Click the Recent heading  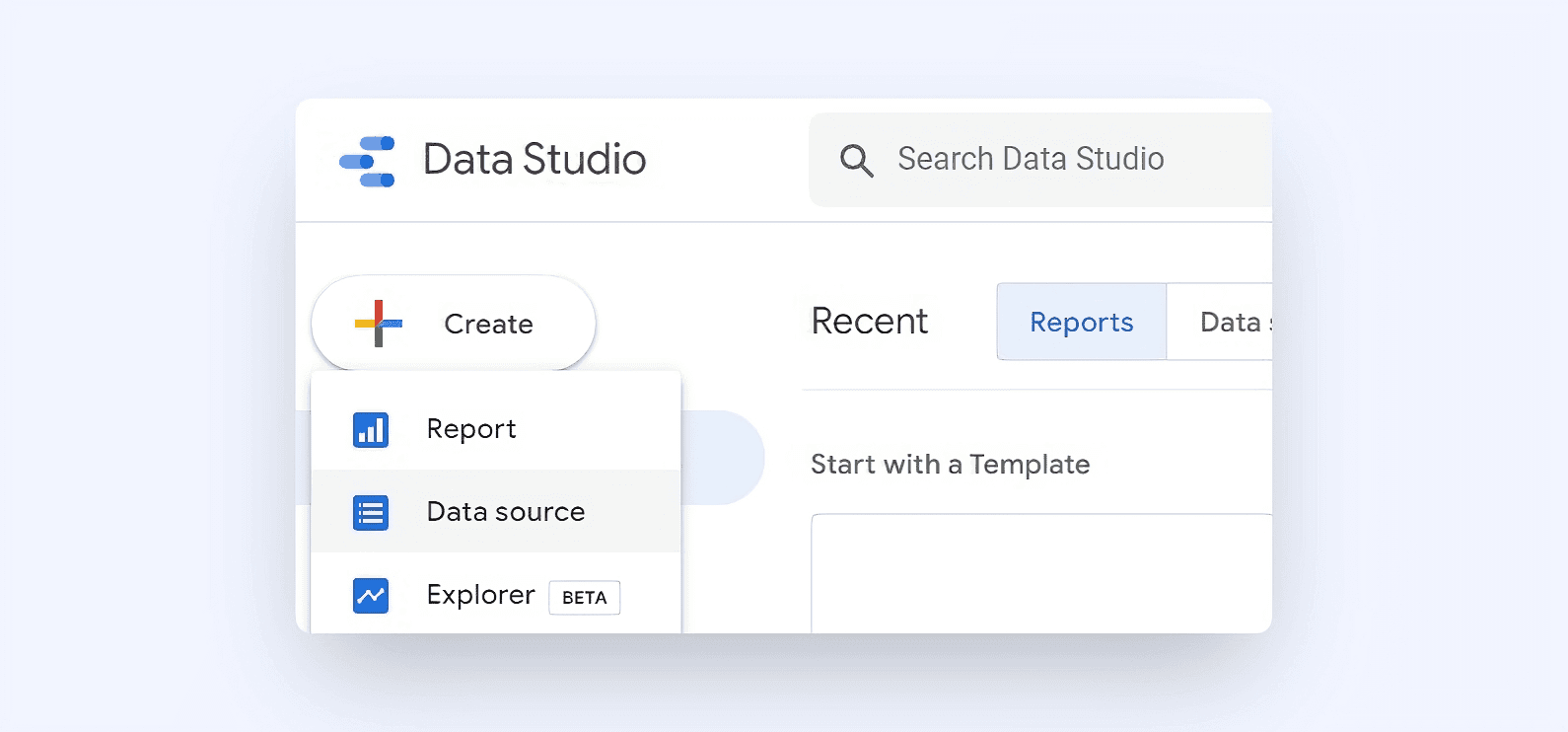tap(869, 322)
